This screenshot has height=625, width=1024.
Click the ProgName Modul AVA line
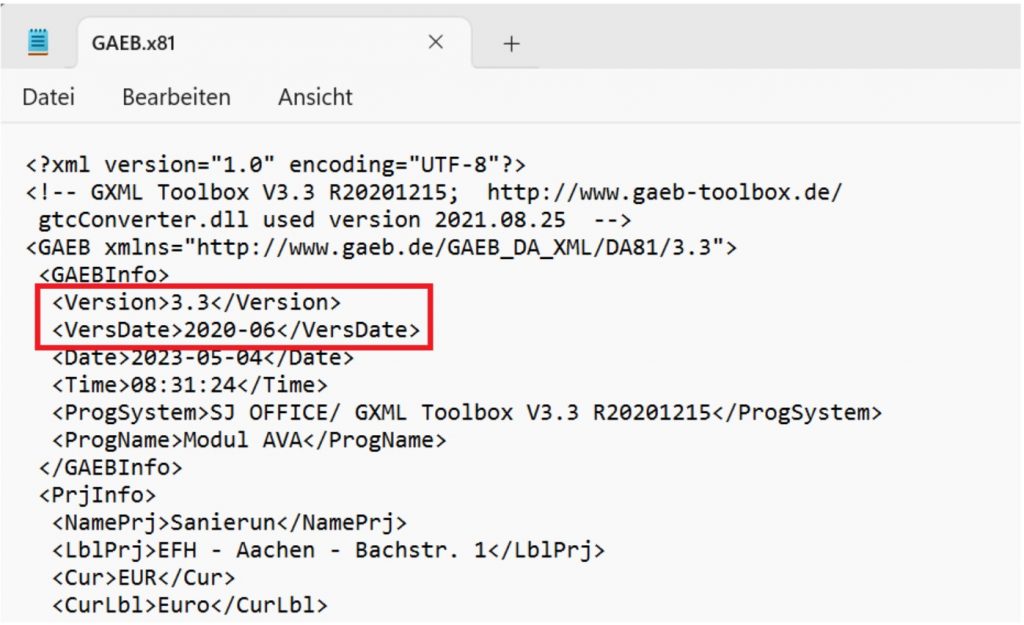coord(249,439)
